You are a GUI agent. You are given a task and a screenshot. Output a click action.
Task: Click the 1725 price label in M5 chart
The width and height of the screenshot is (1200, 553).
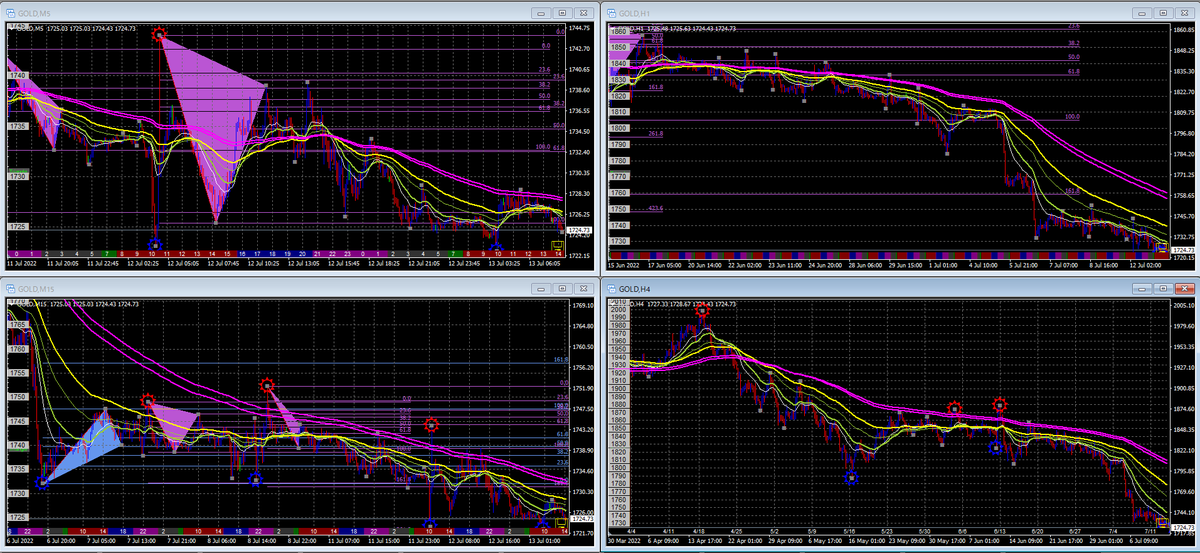point(16,227)
